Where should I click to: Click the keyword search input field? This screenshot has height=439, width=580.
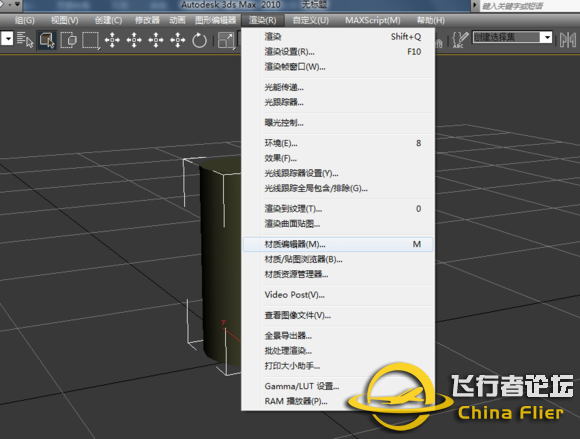(x=530, y=6)
